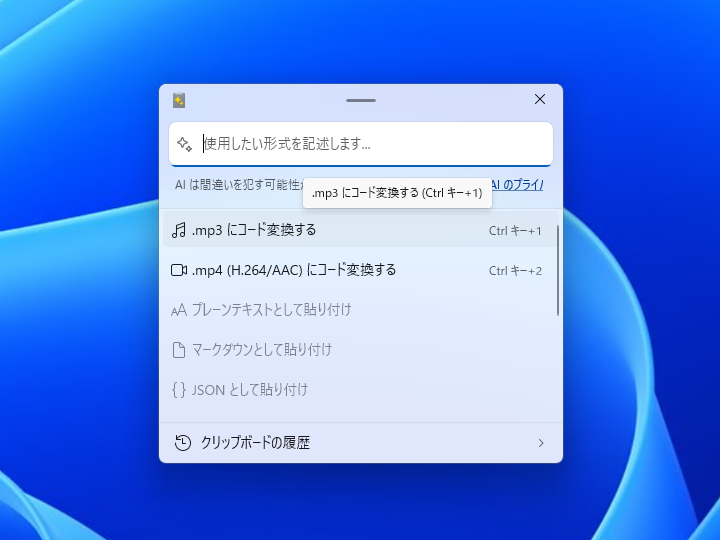The height and width of the screenshot is (540, 720).
Task: Click the music note icon for mp3
Action: (x=179, y=230)
